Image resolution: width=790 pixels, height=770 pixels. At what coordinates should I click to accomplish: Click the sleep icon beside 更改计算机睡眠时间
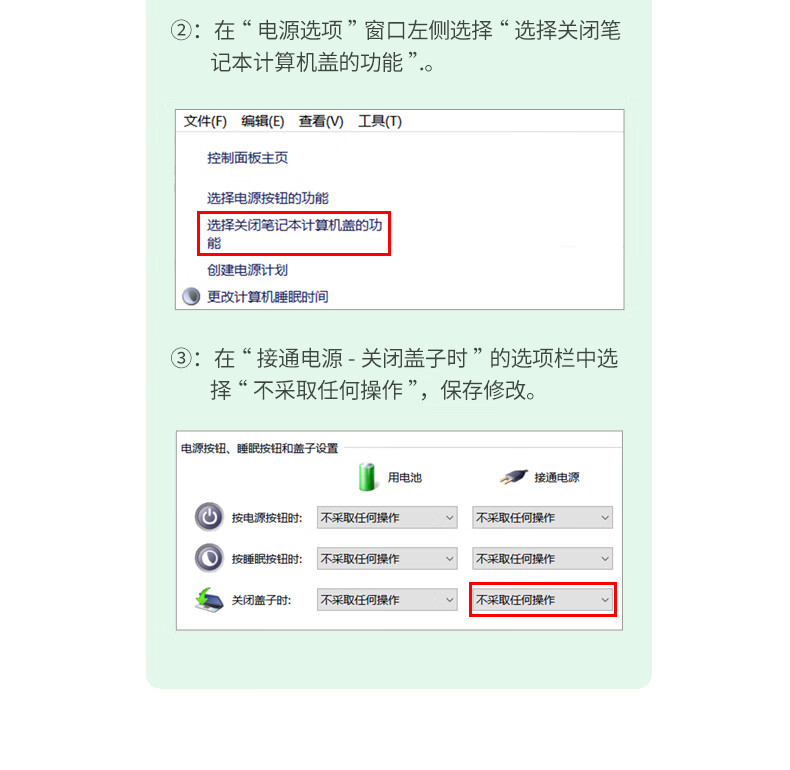coord(191,296)
